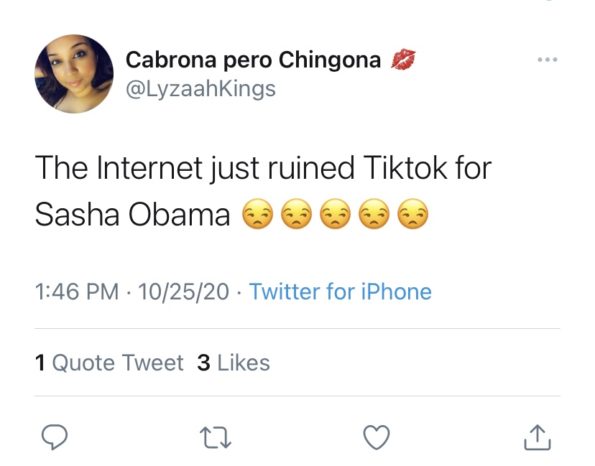595x466 pixels.
Task: Tap the first unamused emoji in tweet
Action: tap(258, 214)
